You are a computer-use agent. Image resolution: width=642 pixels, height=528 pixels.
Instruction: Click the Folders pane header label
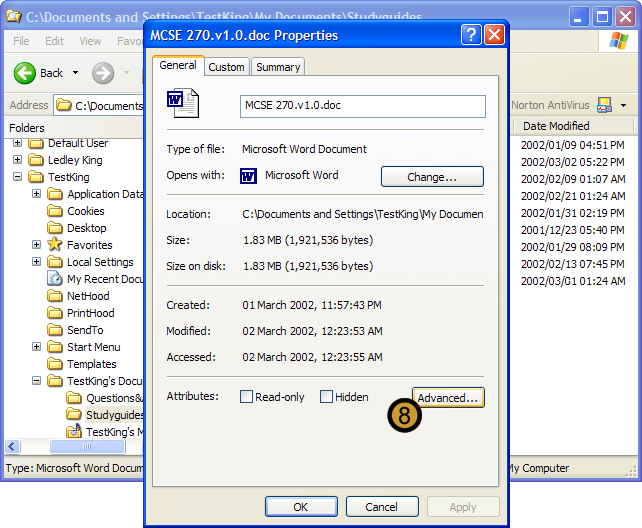click(27, 128)
